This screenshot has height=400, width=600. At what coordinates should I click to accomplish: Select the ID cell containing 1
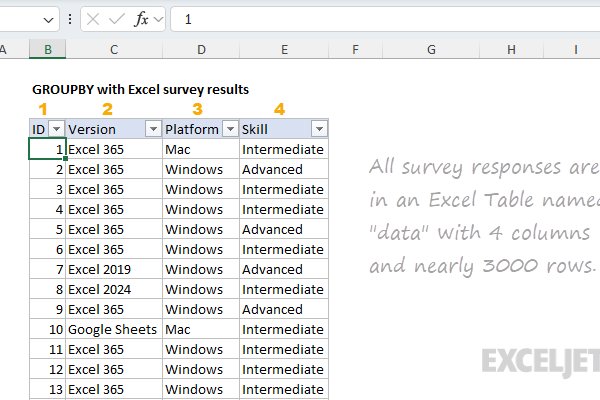[x=47, y=149]
